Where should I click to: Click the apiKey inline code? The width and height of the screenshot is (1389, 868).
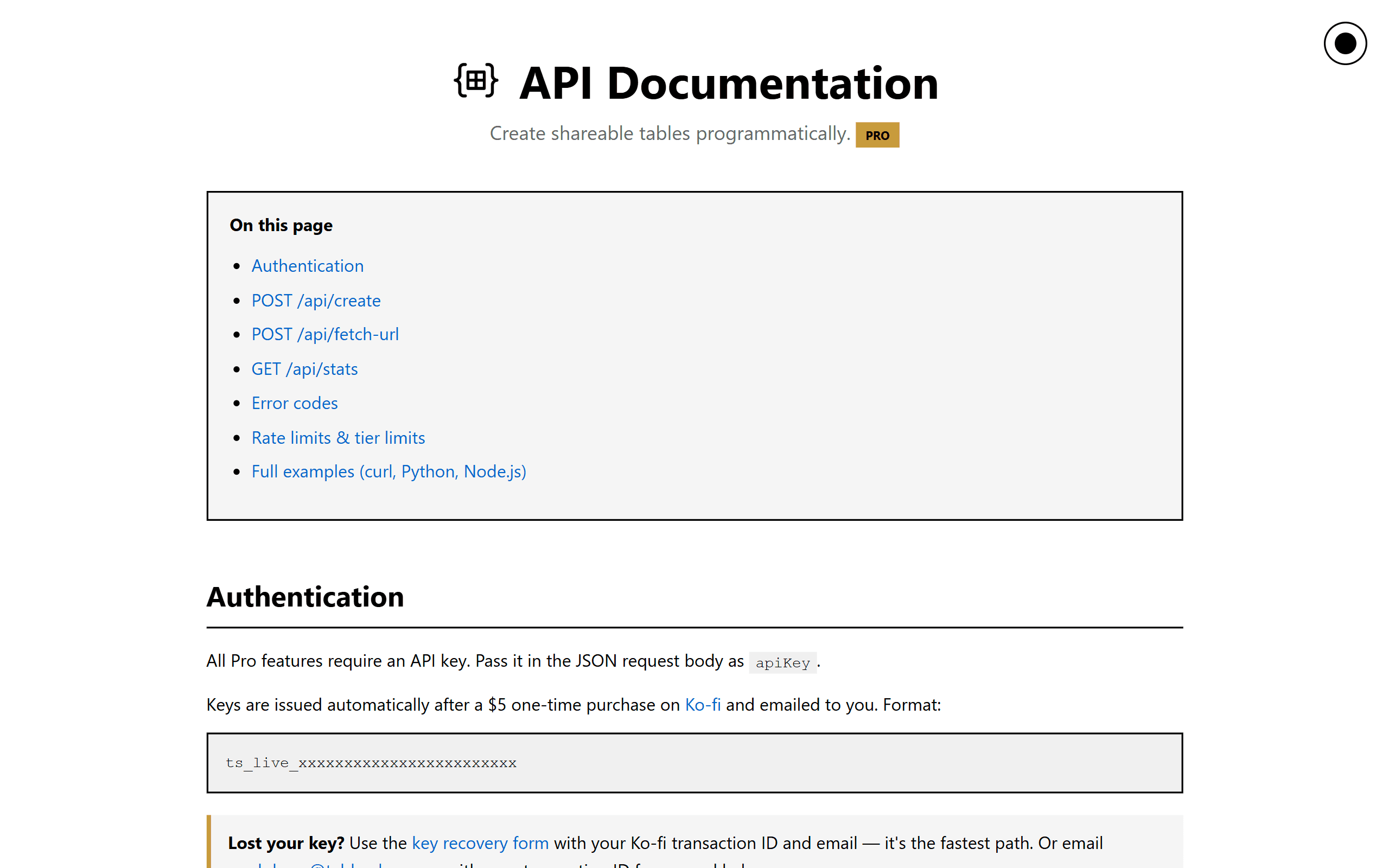[783, 663]
